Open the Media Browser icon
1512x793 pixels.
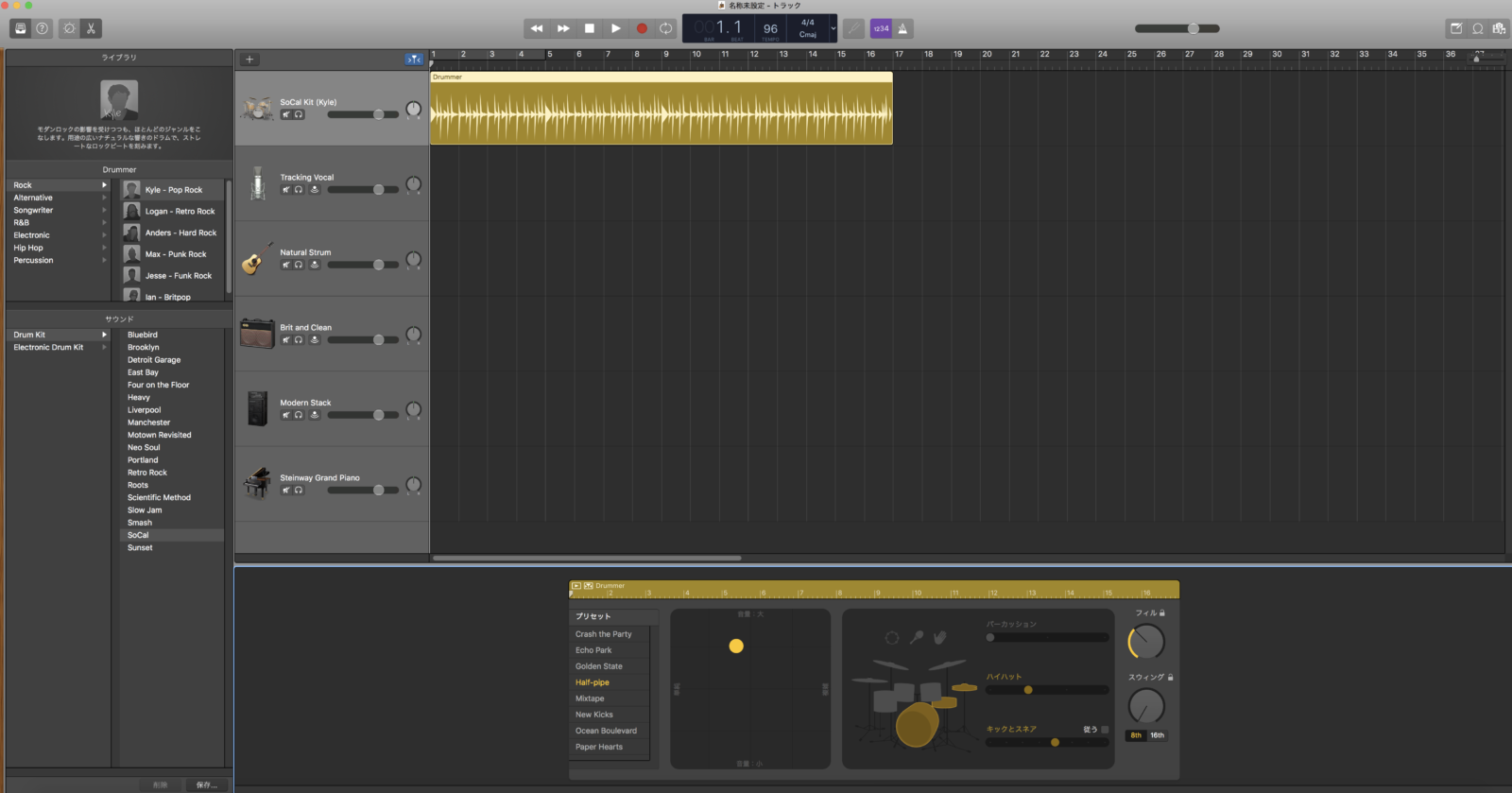[x=1499, y=28]
